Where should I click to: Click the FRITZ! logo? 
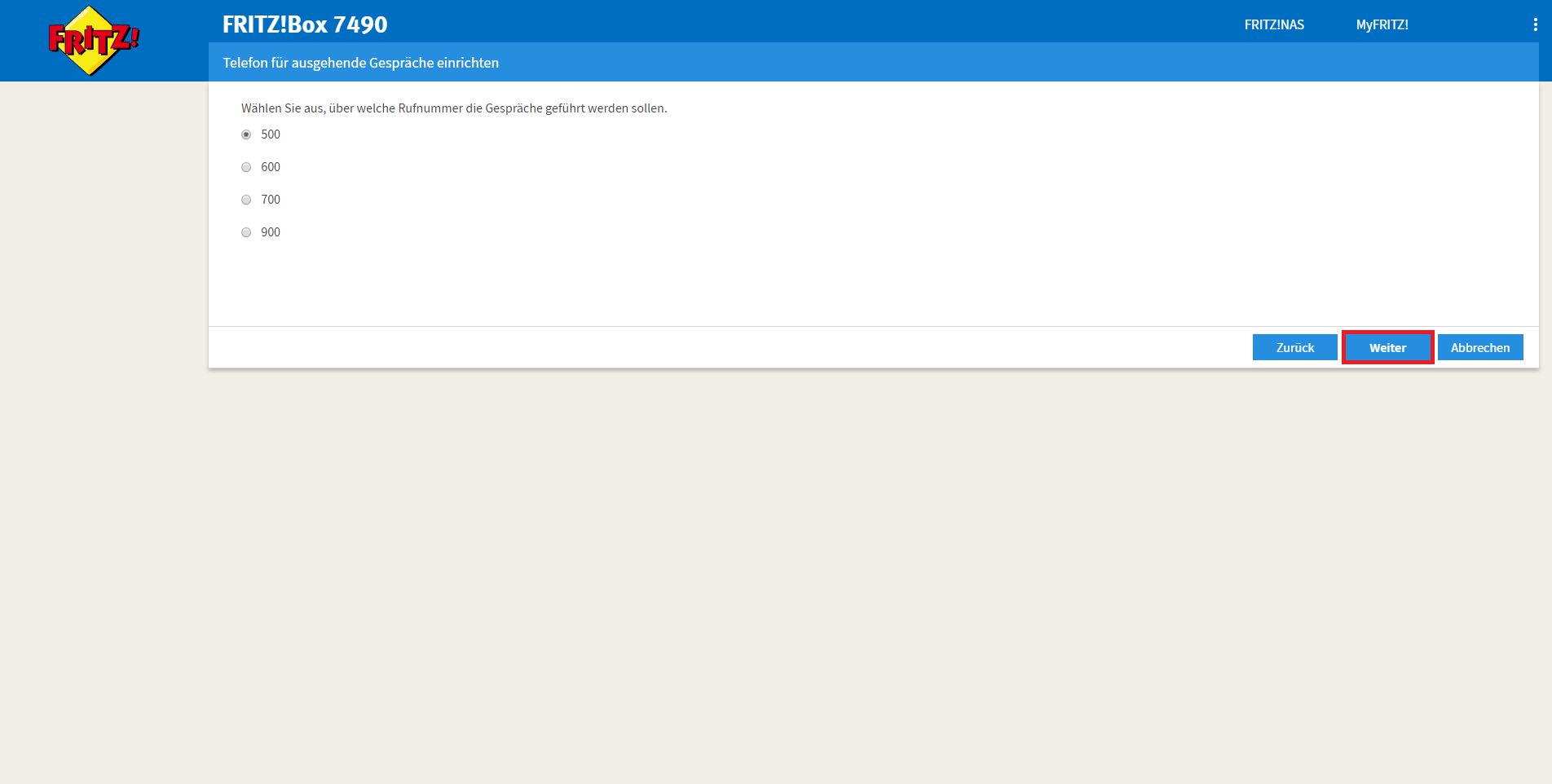pyautogui.click(x=93, y=40)
